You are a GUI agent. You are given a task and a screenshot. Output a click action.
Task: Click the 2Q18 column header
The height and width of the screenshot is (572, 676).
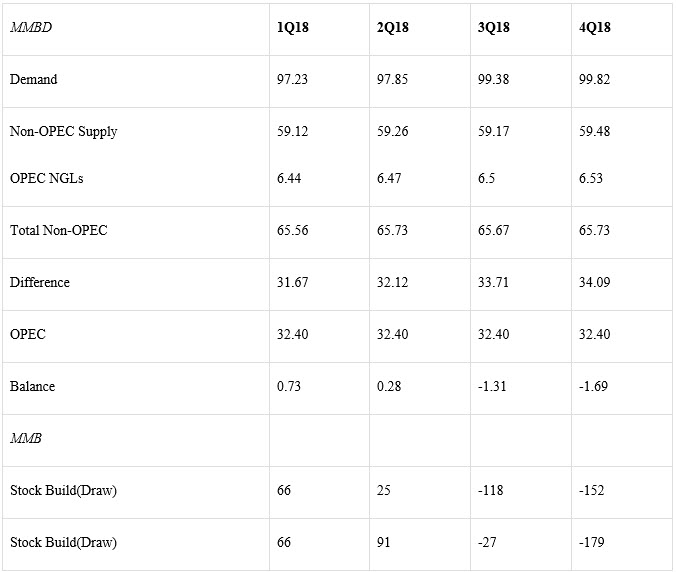[393, 27]
